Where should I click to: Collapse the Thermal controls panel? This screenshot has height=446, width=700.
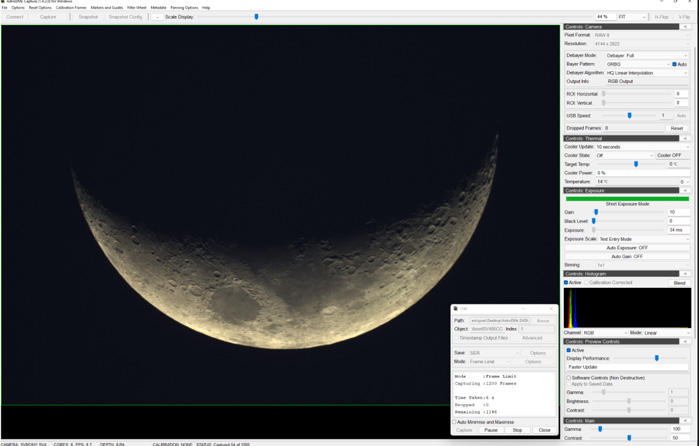[685, 138]
